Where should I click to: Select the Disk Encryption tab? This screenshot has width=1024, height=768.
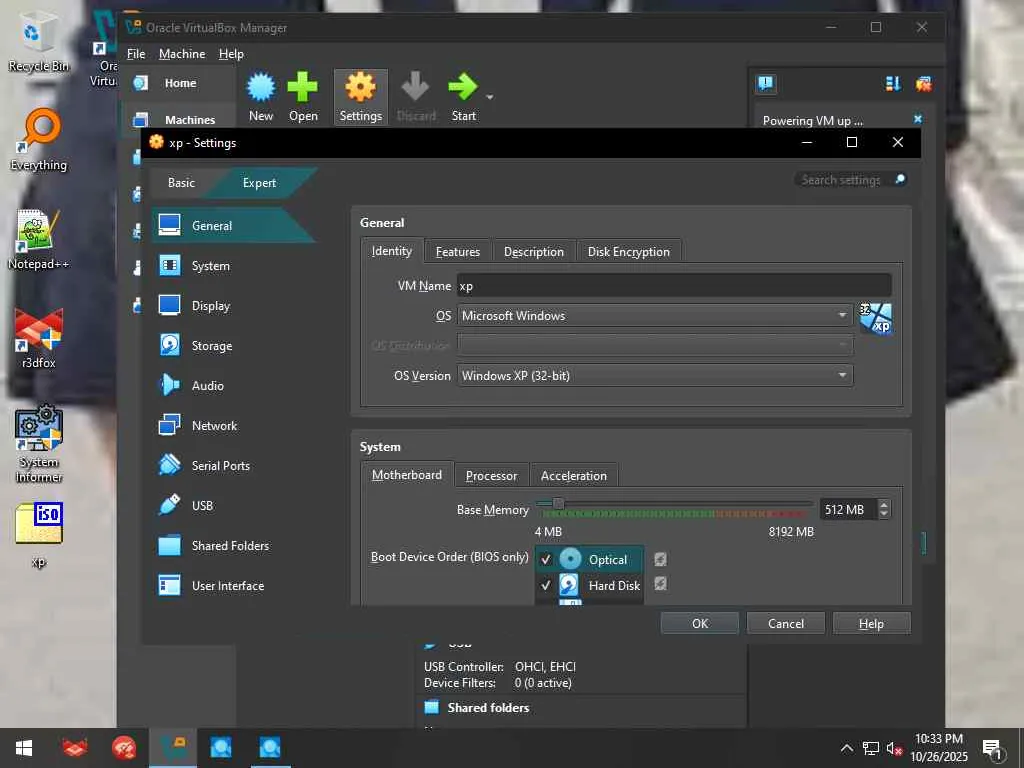tap(628, 252)
